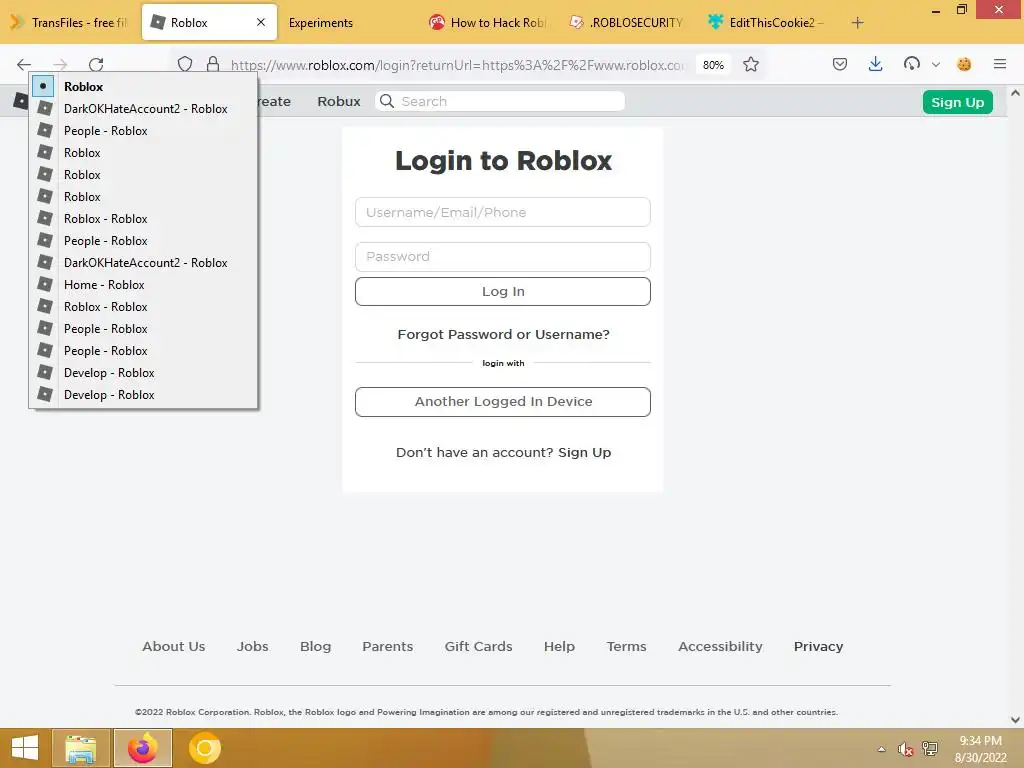
Task: Open Forgot Password or Username link
Action: 503,334
